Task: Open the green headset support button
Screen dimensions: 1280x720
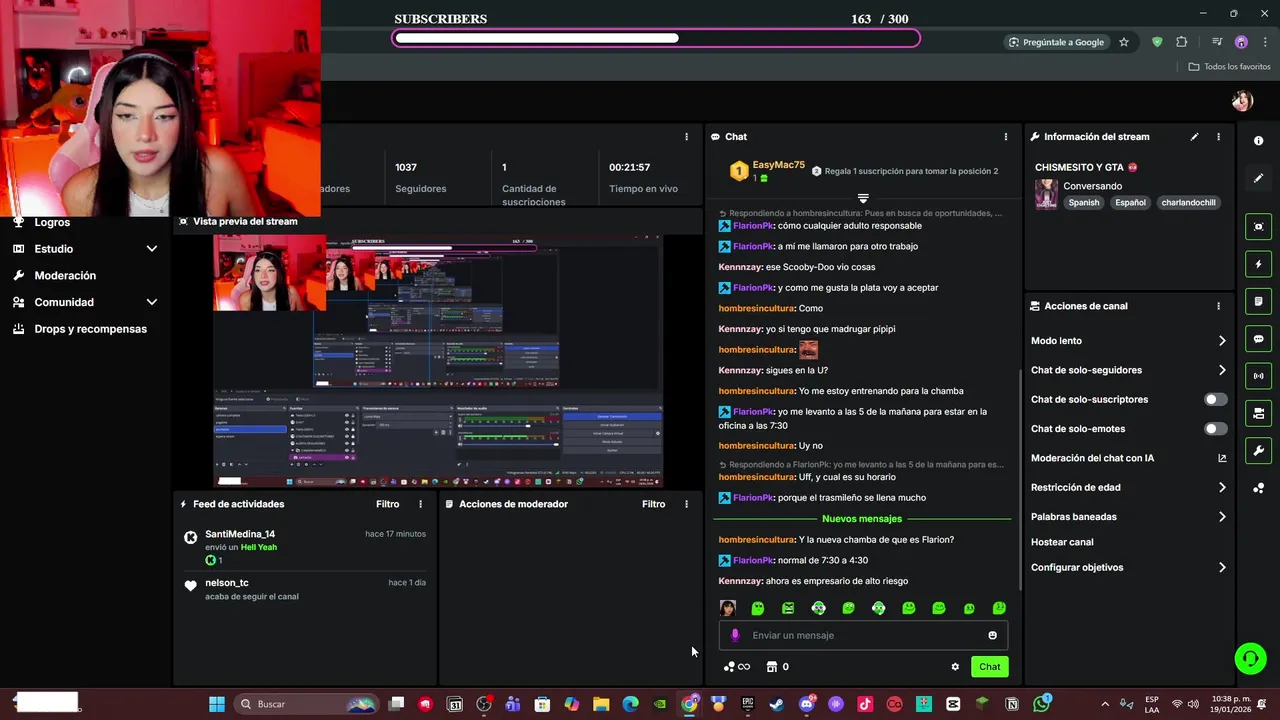Action: coord(1250,658)
